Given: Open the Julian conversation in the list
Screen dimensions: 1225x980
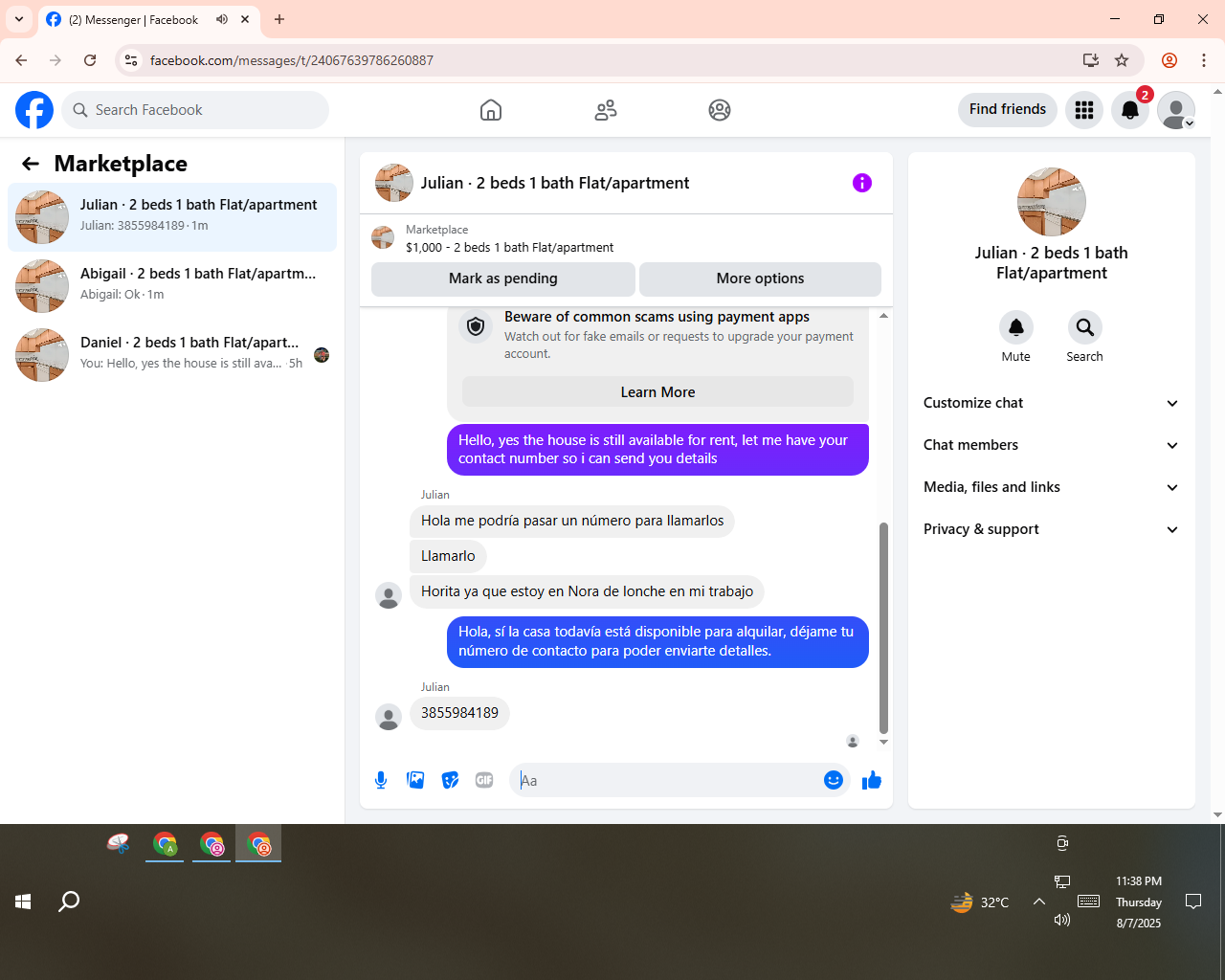Looking at the screenshot, I should (x=172, y=217).
